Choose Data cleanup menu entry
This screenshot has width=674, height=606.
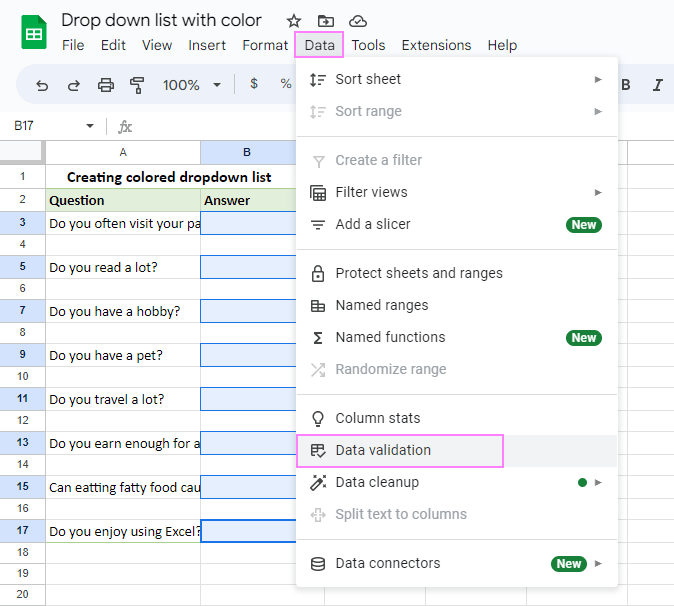click(x=457, y=483)
